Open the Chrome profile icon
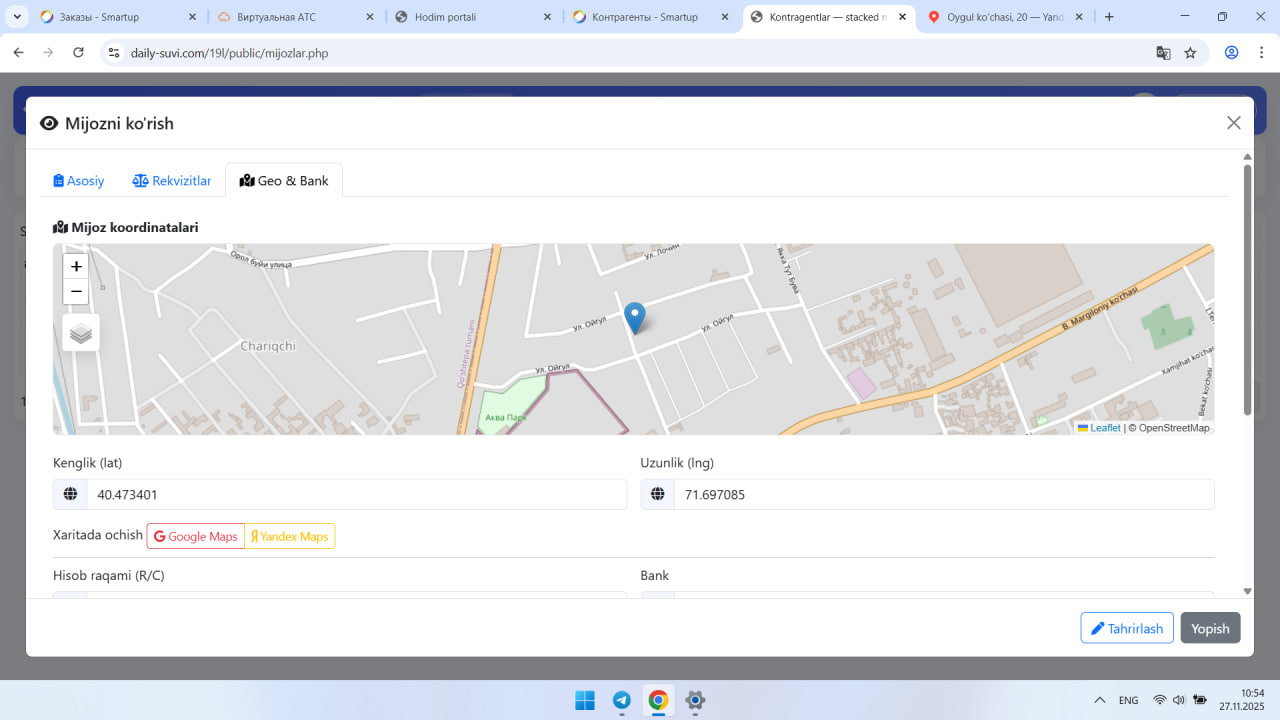Image resolution: width=1280 pixels, height=720 pixels. point(1232,53)
